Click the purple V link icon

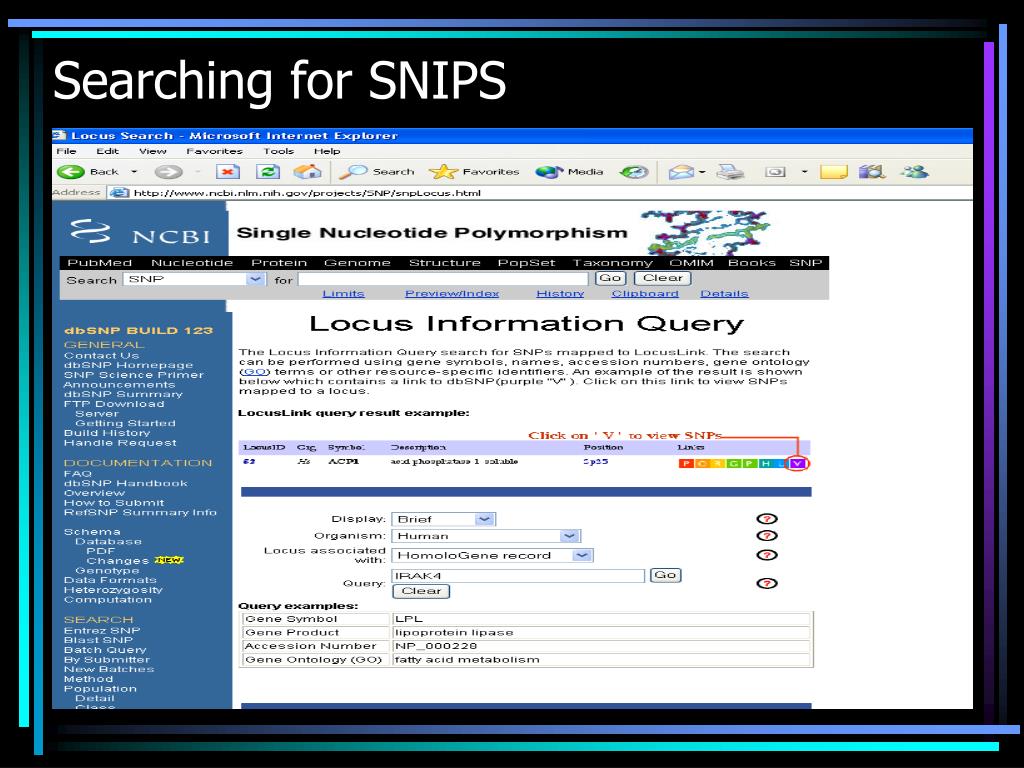point(797,464)
